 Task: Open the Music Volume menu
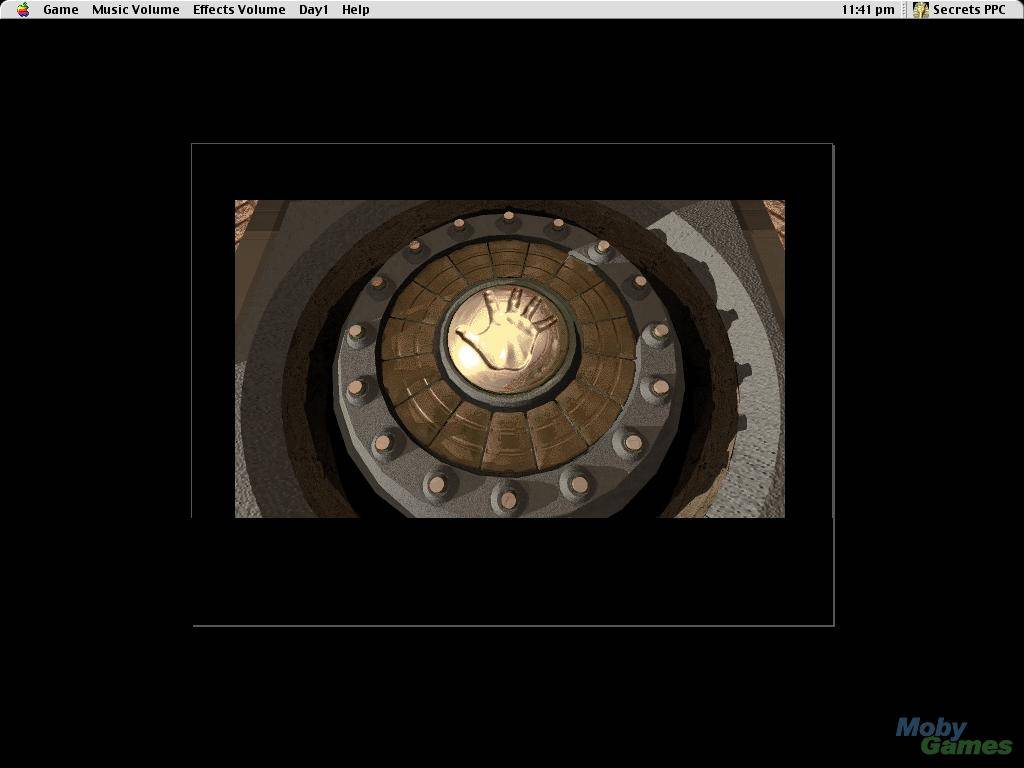point(135,10)
